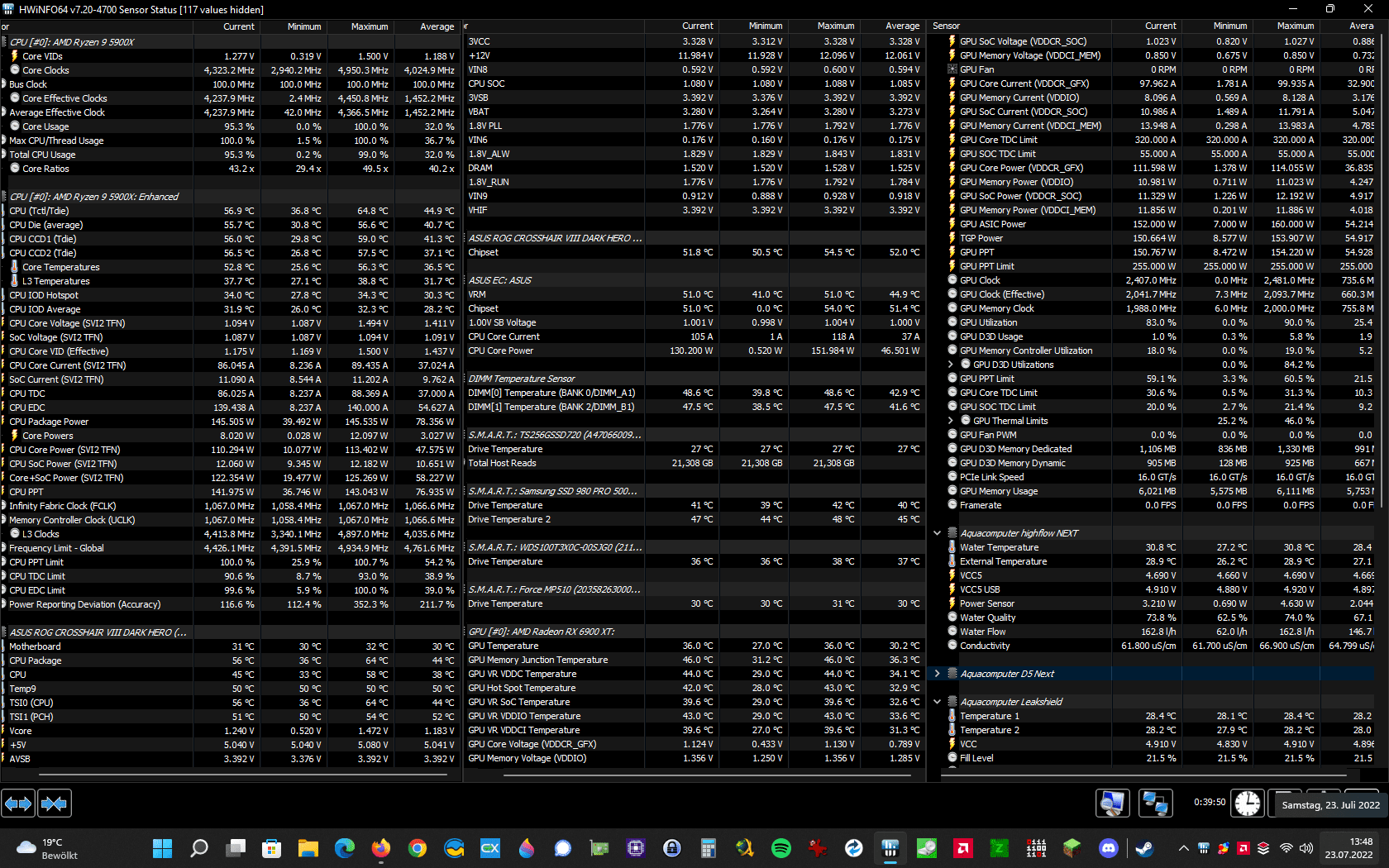
Task: Launch Google Chrome from the taskbar
Action: pyautogui.click(x=418, y=848)
